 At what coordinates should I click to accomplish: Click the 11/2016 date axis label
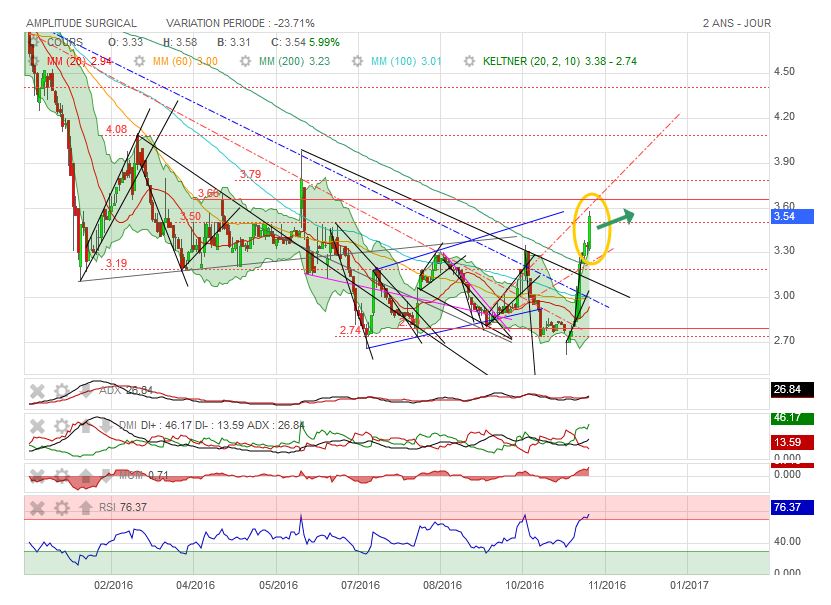pos(607,585)
